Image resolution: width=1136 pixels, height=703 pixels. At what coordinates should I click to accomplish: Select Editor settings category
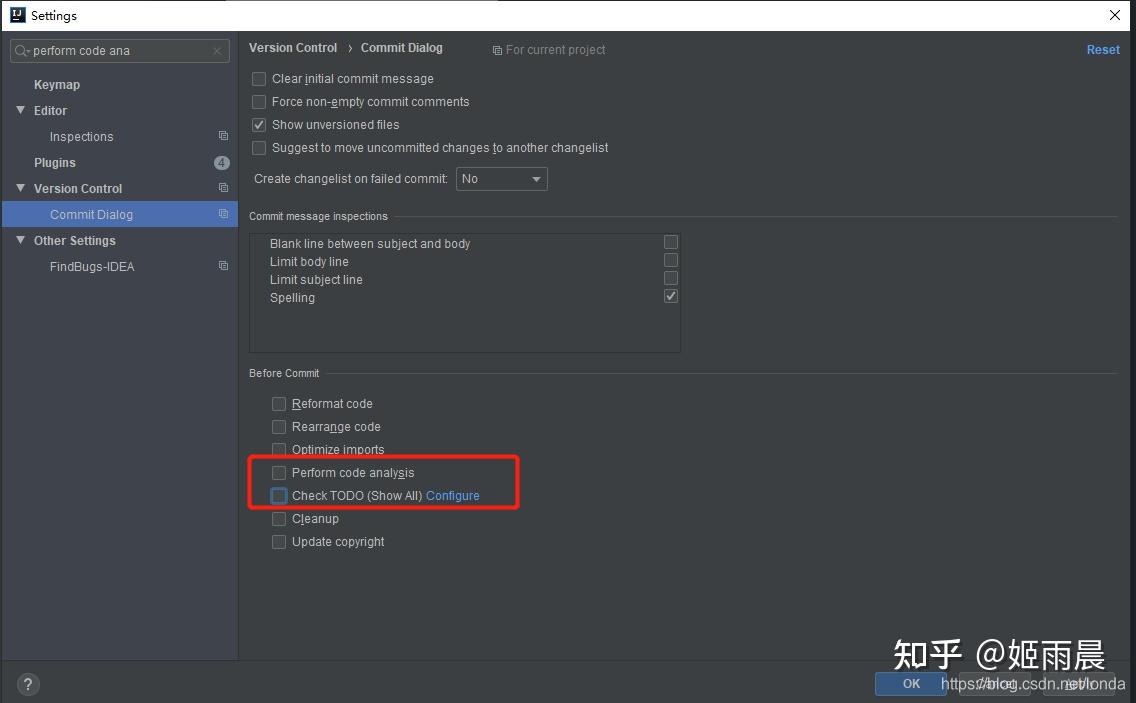tap(50, 111)
